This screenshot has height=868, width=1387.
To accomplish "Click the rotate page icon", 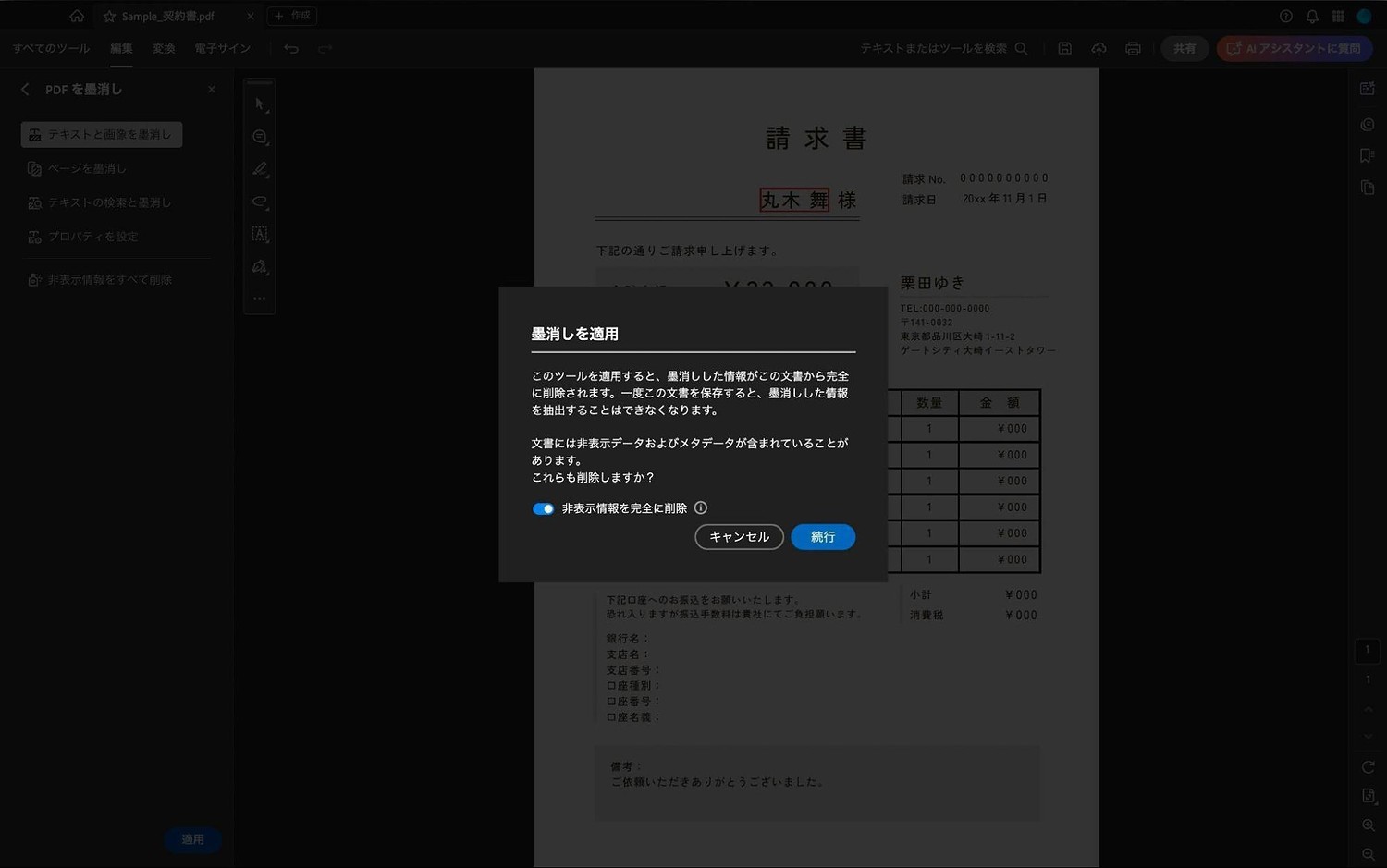I will pyautogui.click(x=1367, y=766).
